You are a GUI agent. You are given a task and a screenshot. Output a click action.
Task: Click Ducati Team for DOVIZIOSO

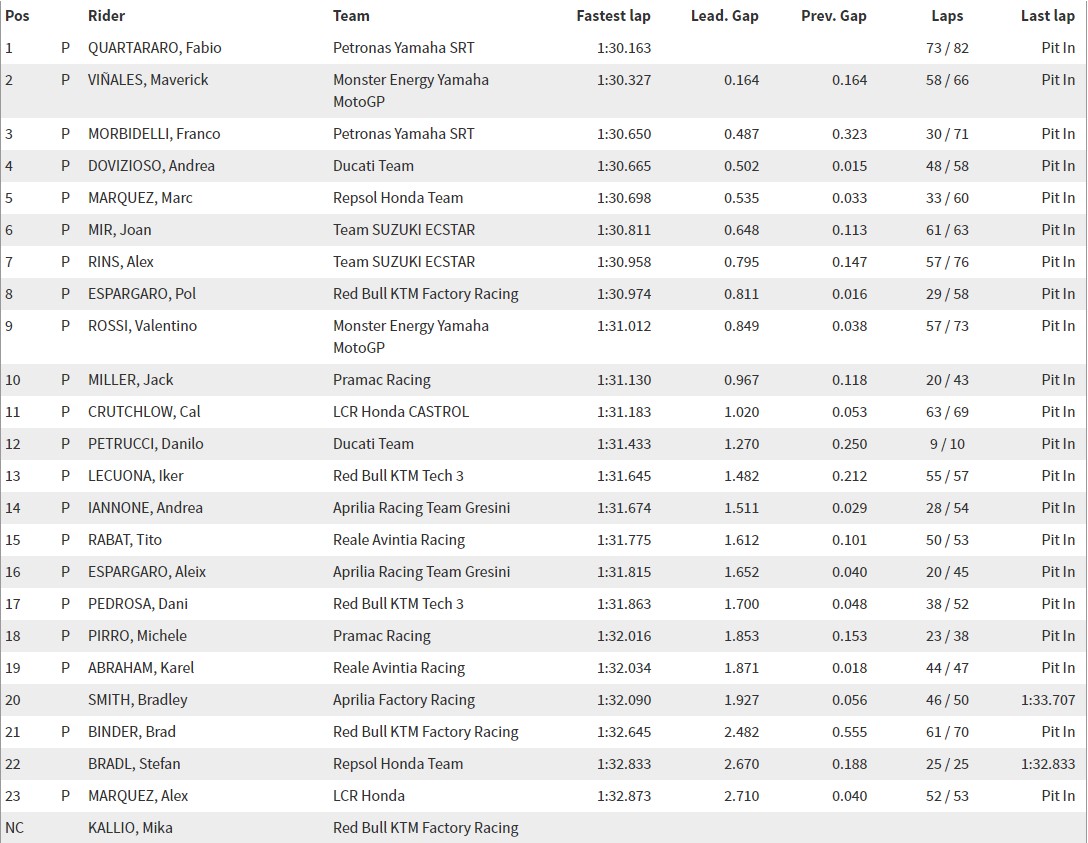tap(373, 166)
